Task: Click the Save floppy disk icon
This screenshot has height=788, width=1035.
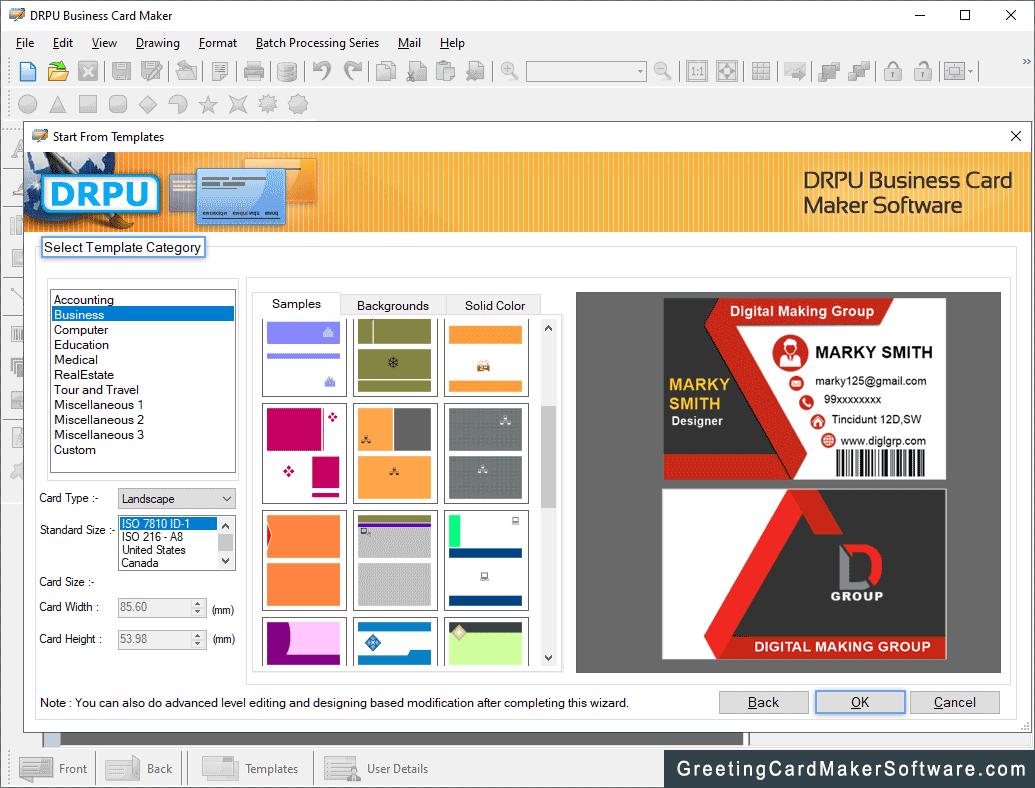Action: tap(121, 71)
